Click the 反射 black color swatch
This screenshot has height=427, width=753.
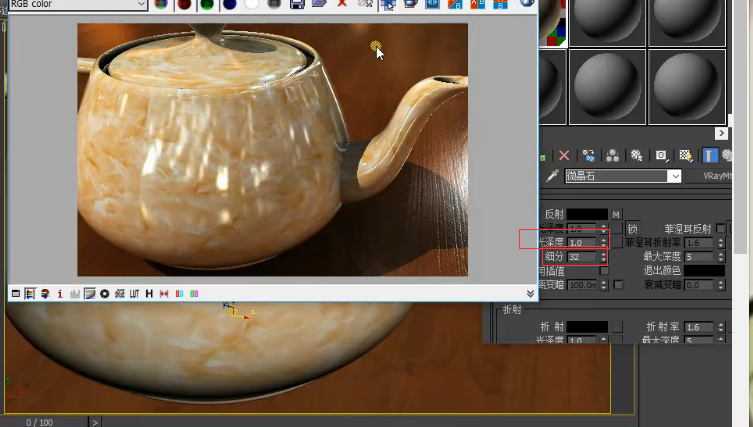tap(588, 214)
